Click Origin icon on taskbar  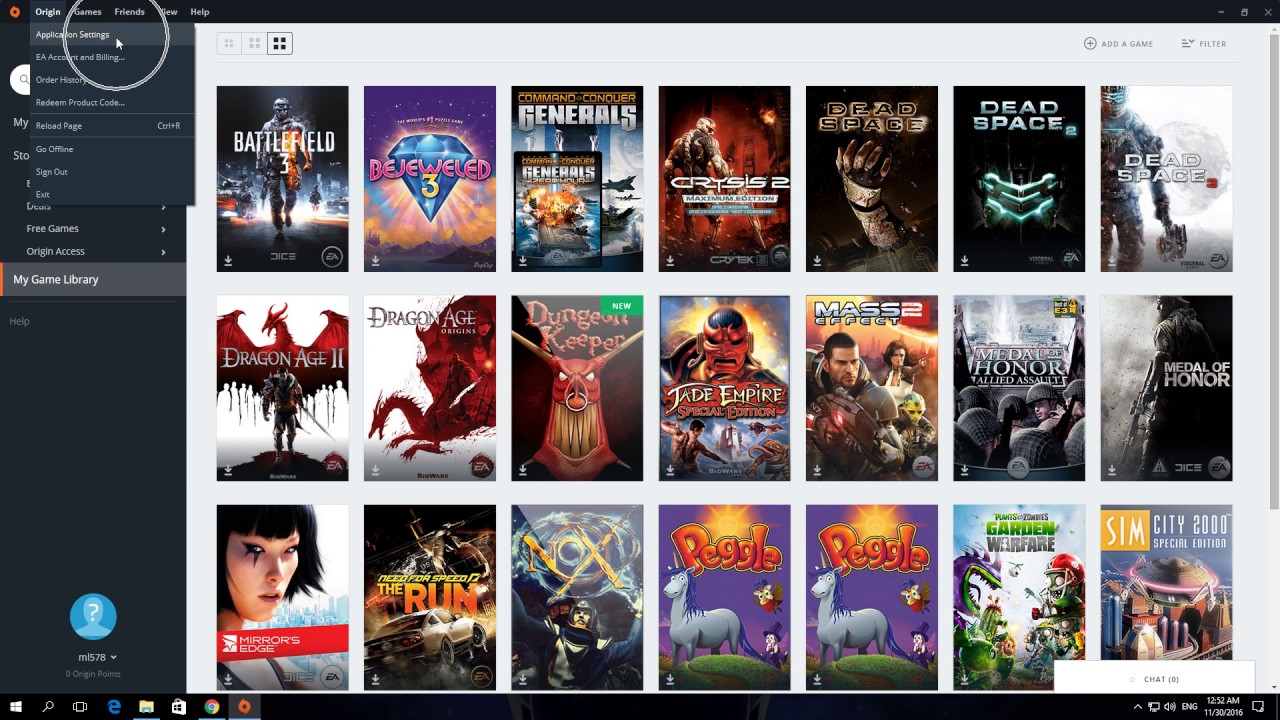pos(244,707)
